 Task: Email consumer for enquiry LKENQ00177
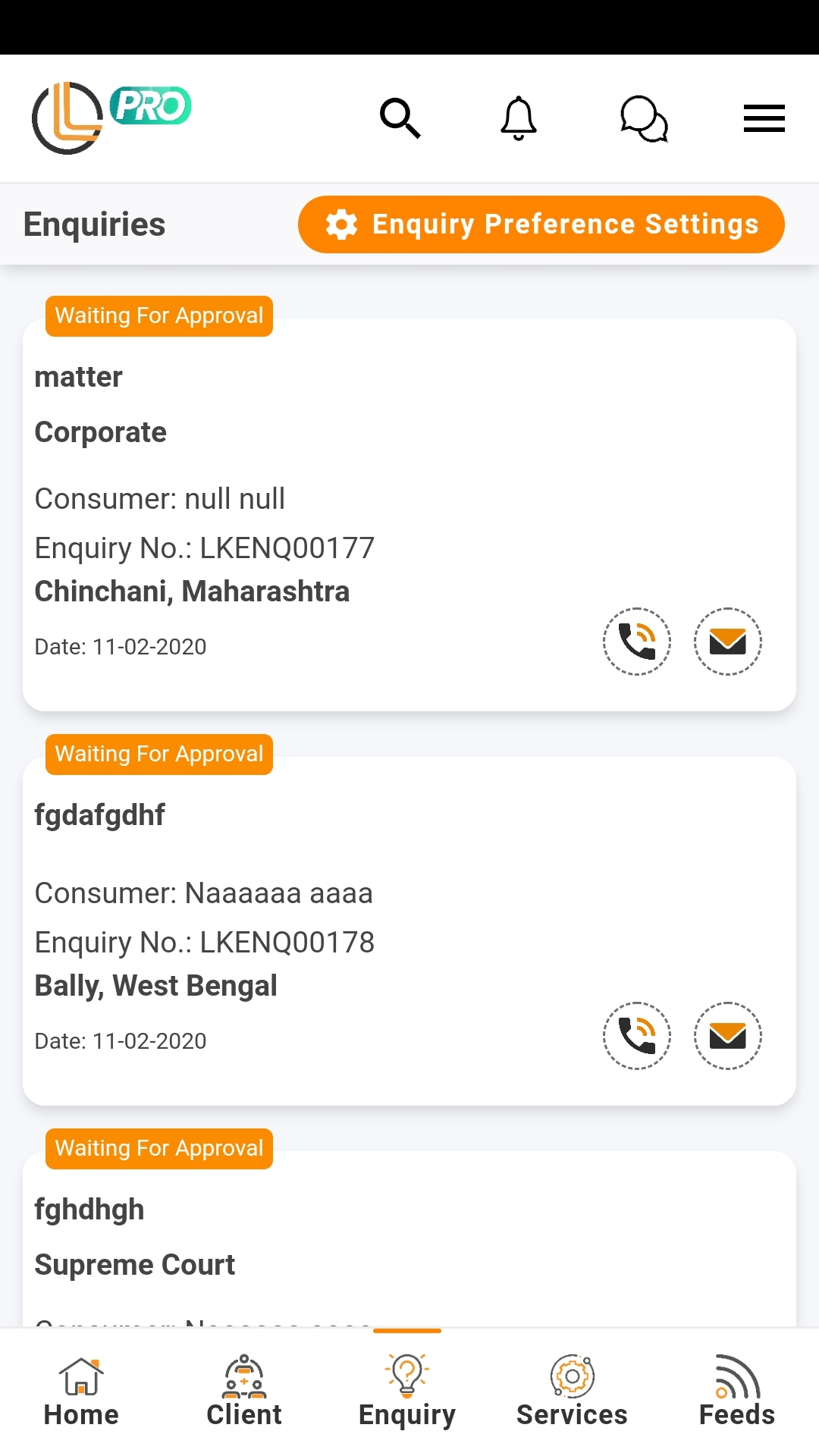pyautogui.click(x=728, y=642)
